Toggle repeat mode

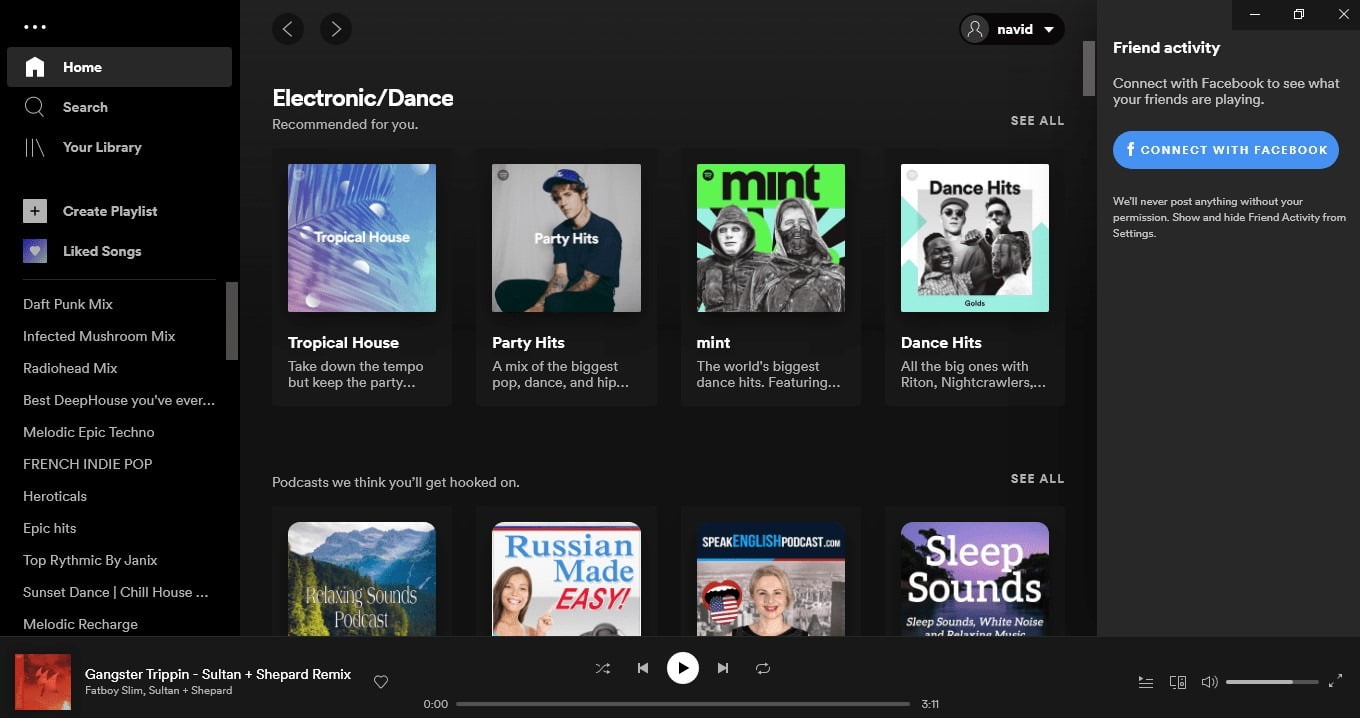pos(763,668)
